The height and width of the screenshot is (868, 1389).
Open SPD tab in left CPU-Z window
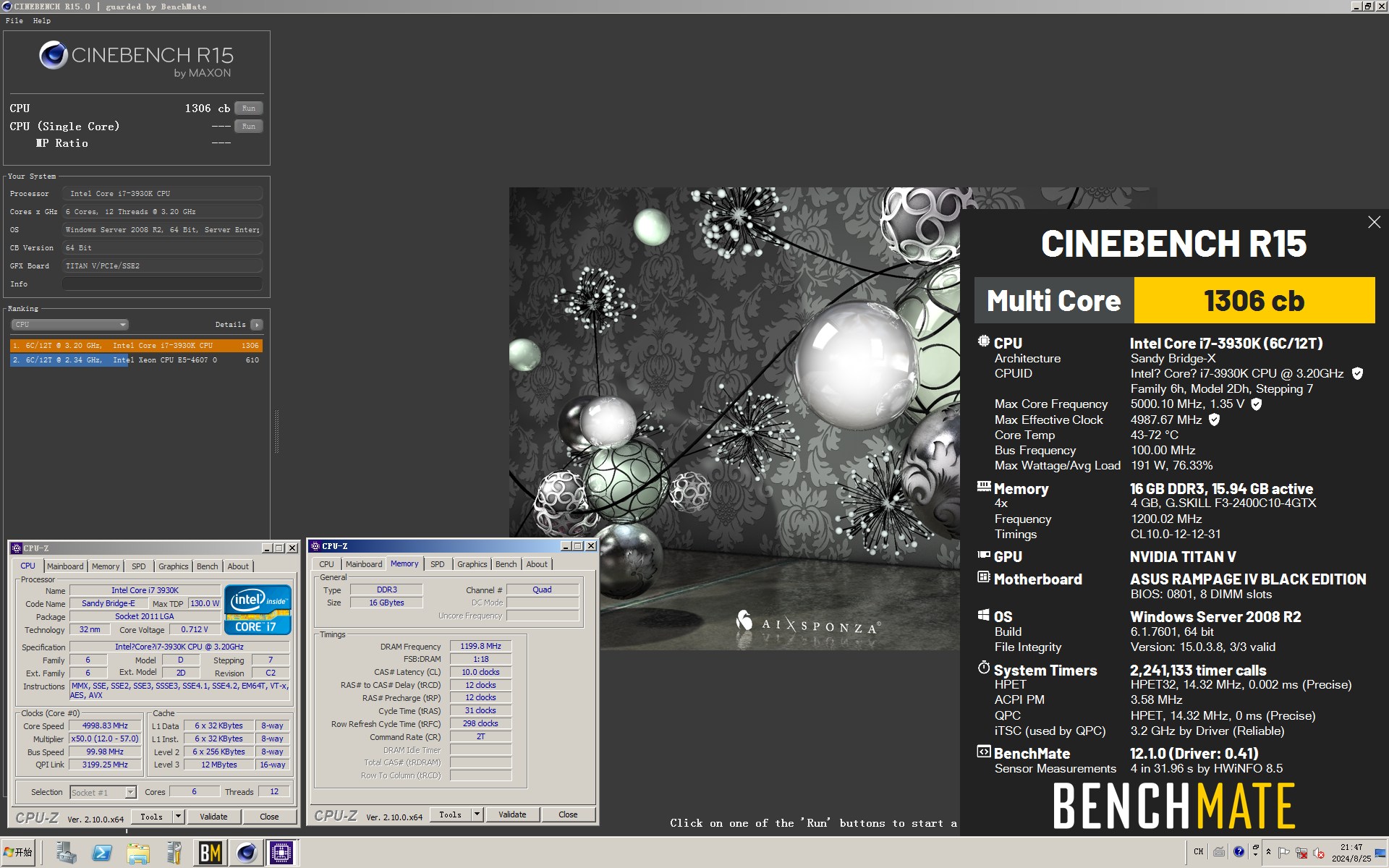pyautogui.click(x=139, y=566)
